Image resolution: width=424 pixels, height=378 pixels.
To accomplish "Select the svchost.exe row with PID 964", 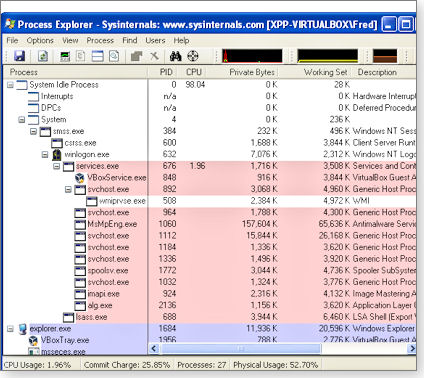I will point(209,213).
